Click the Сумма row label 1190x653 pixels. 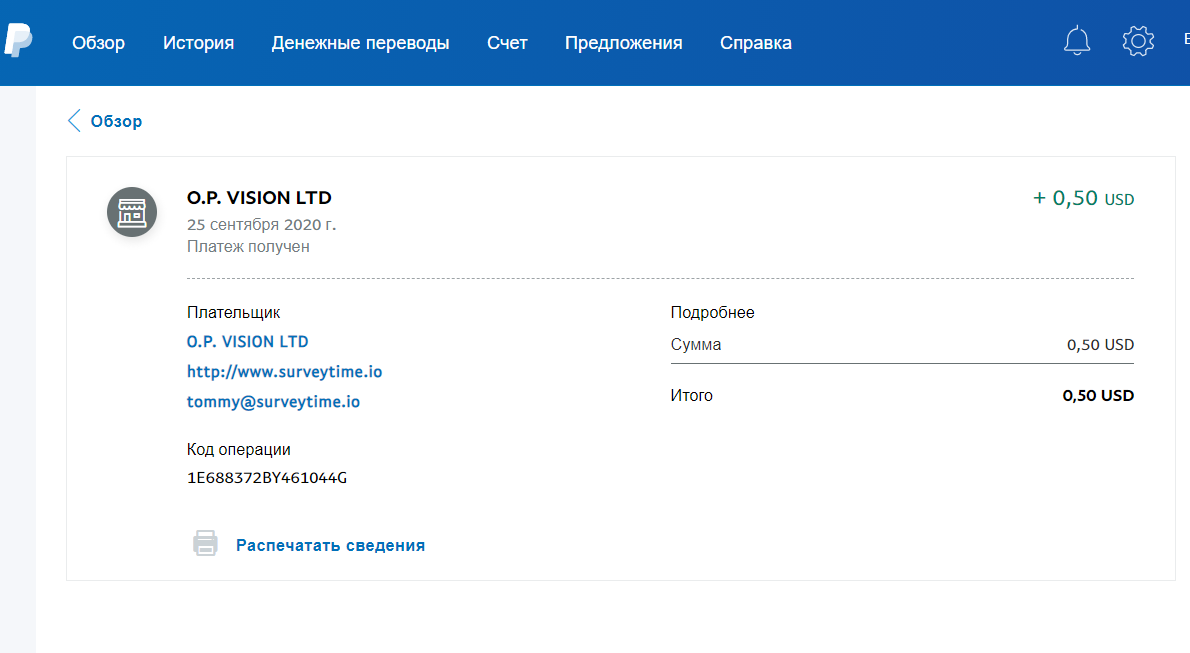pyautogui.click(x=695, y=345)
